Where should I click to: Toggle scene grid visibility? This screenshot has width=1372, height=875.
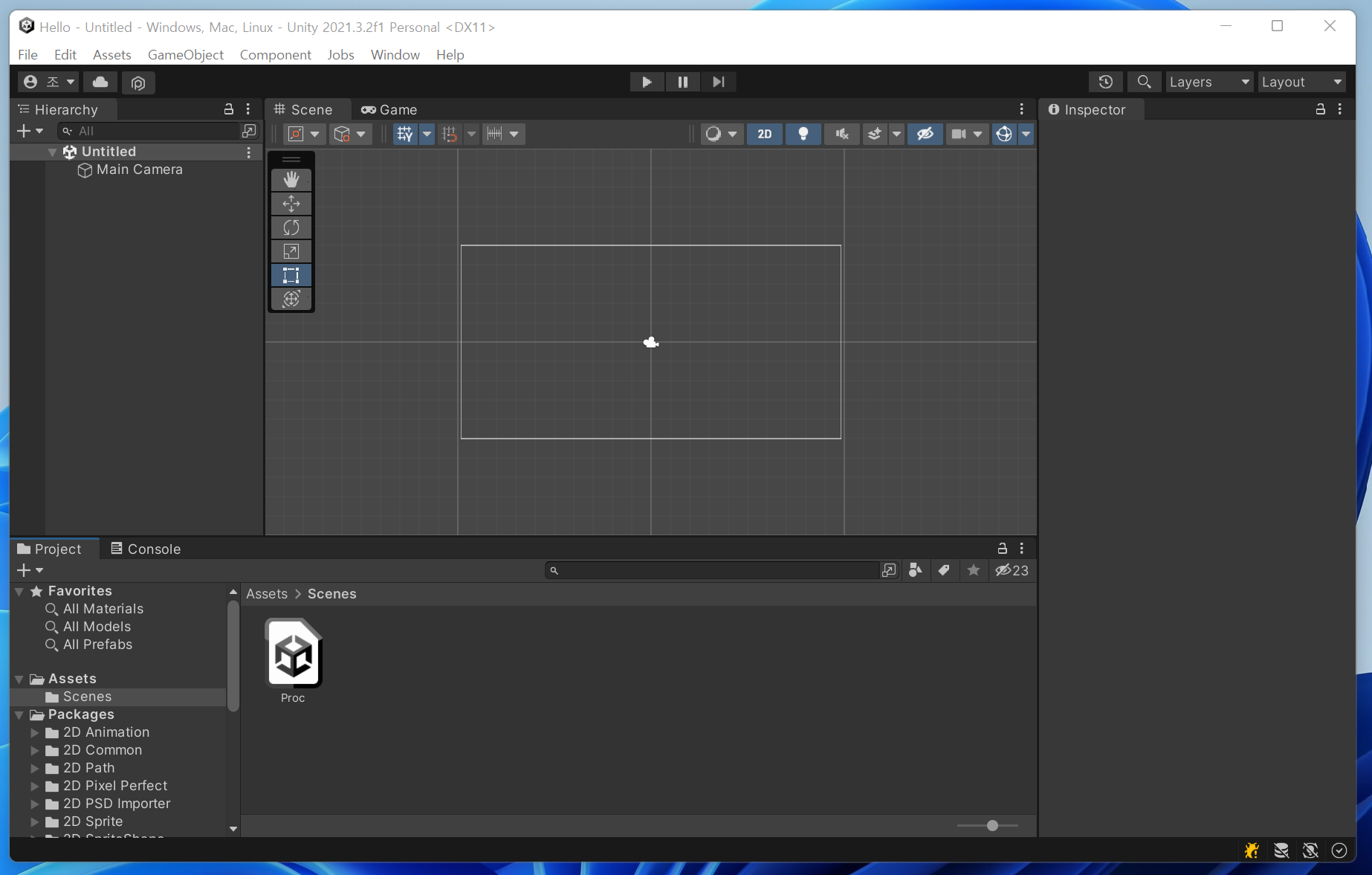(405, 134)
